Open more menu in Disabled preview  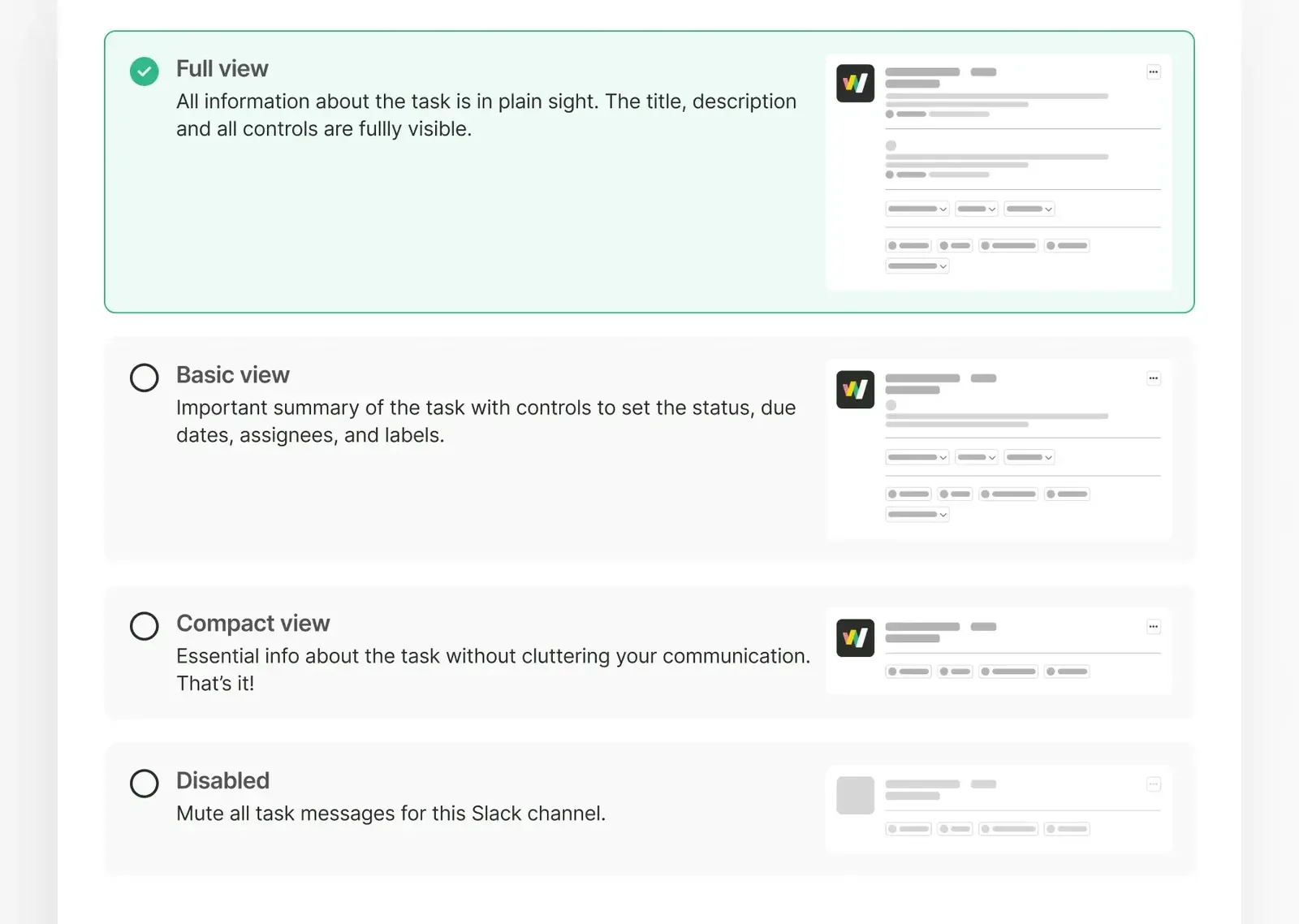pos(1153,784)
